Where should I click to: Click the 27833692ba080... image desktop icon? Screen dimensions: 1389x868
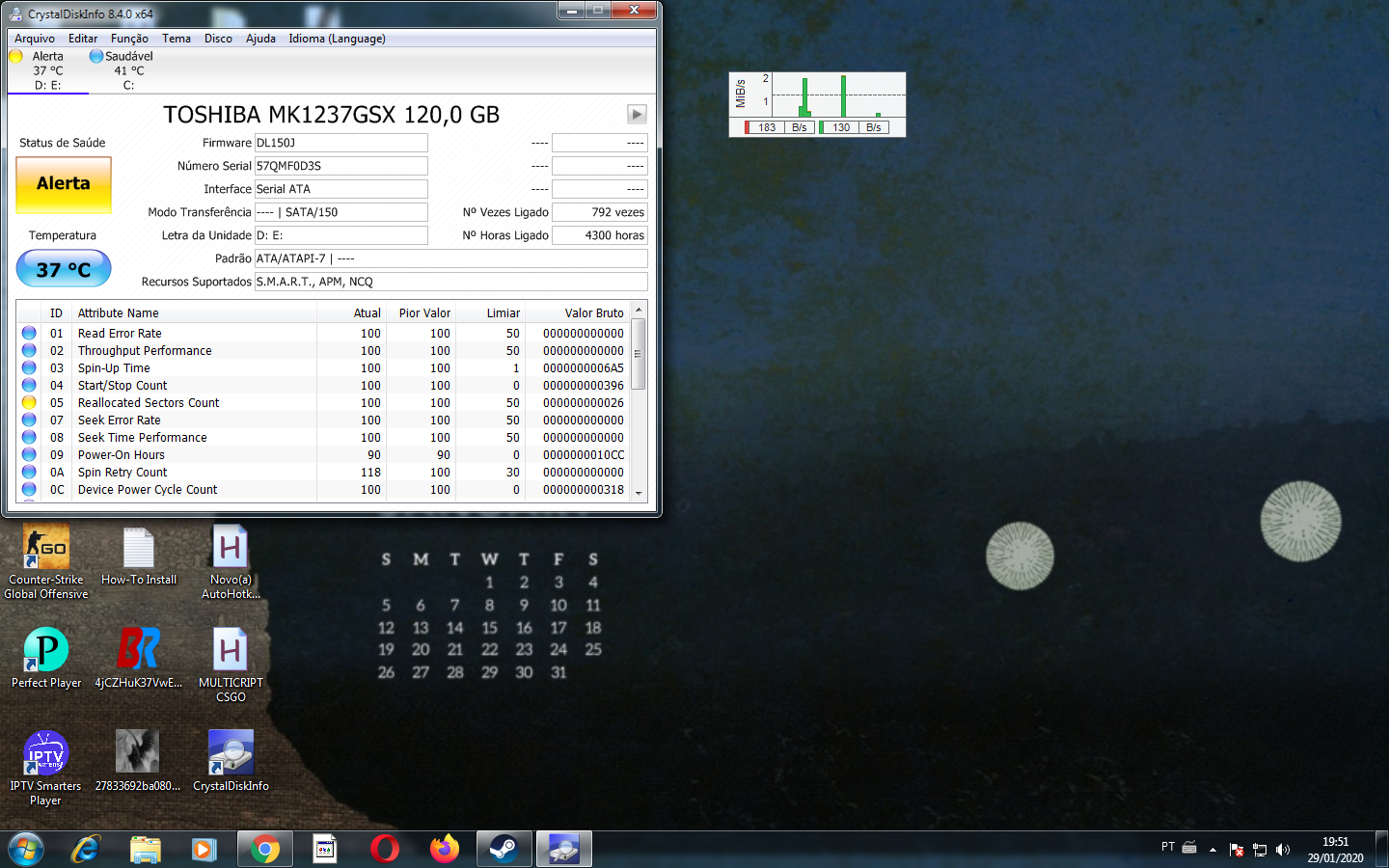[138, 761]
